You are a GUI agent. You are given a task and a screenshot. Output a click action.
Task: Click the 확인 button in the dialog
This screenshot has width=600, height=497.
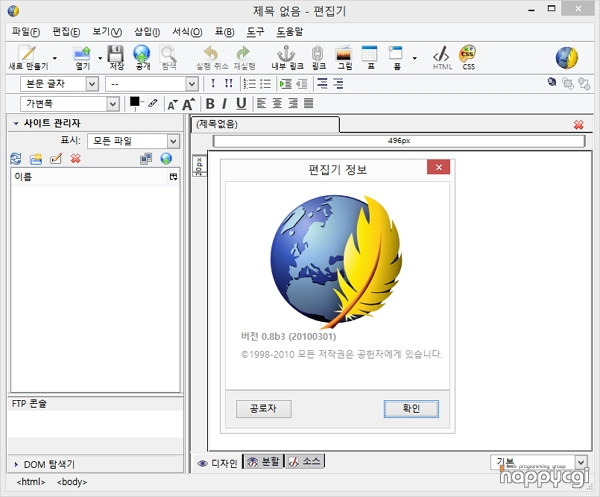coord(411,409)
